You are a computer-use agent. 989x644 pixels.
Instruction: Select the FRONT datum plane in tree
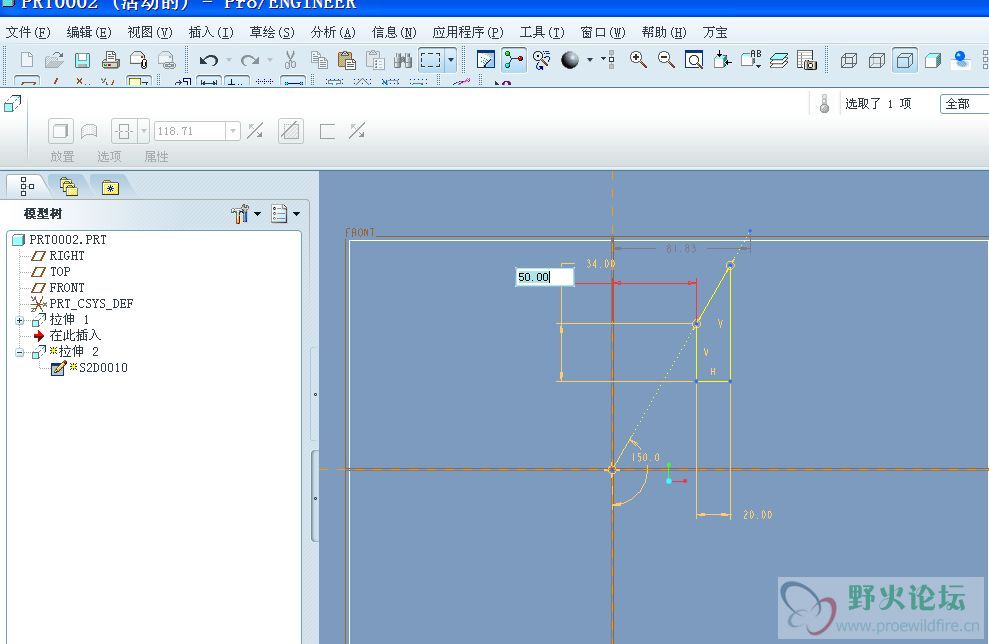(66, 288)
